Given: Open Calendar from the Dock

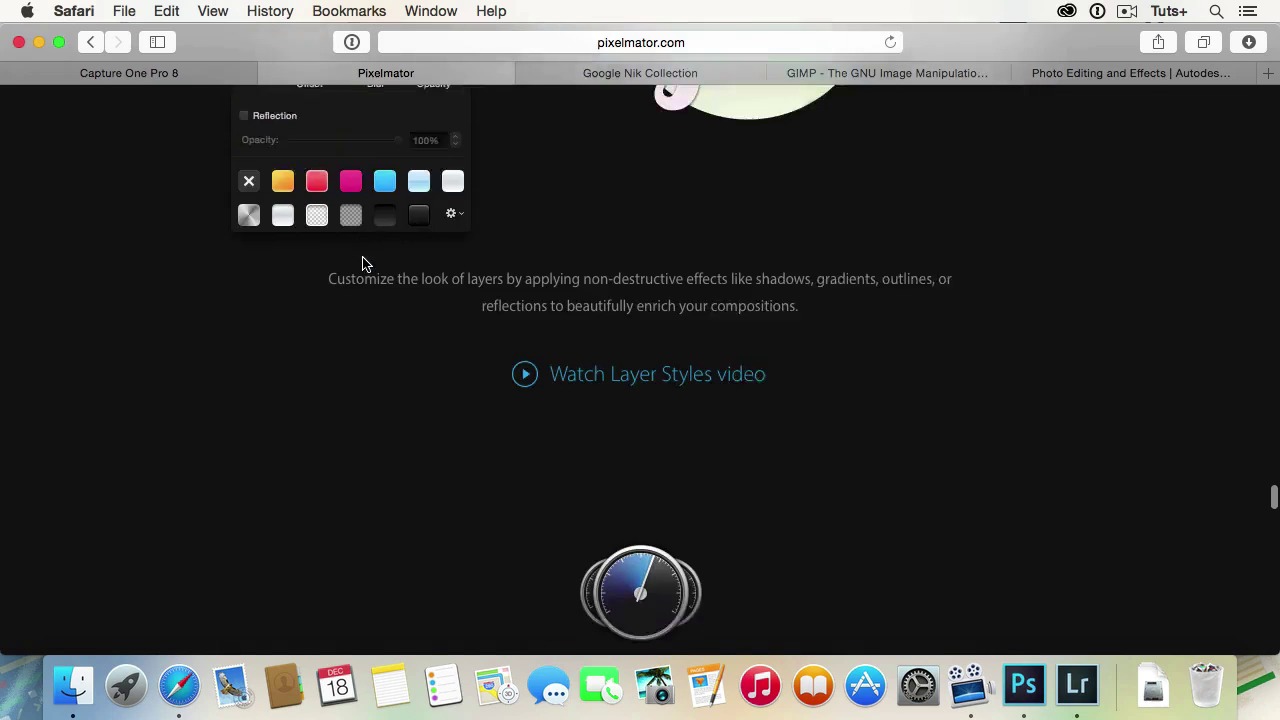Looking at the screenshot, I should (337, 686).
